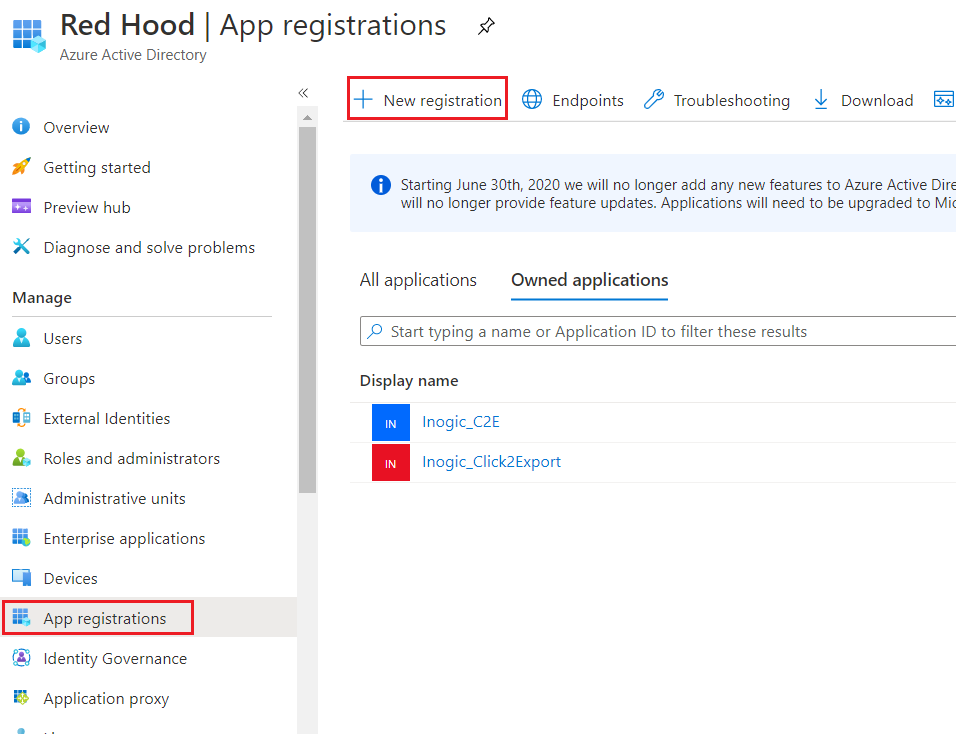
Task: Select Owned applications tab
Action: [x=590, y=280]
